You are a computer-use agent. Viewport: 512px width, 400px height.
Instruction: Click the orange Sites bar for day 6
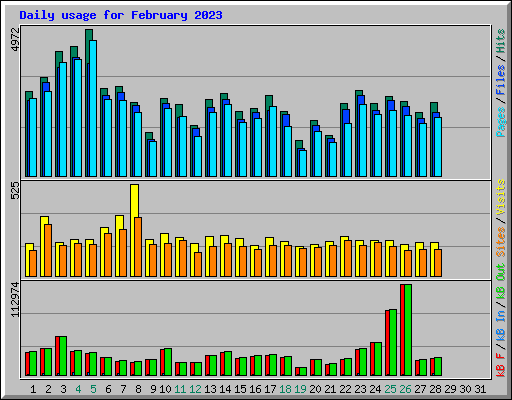coord(108,255)
